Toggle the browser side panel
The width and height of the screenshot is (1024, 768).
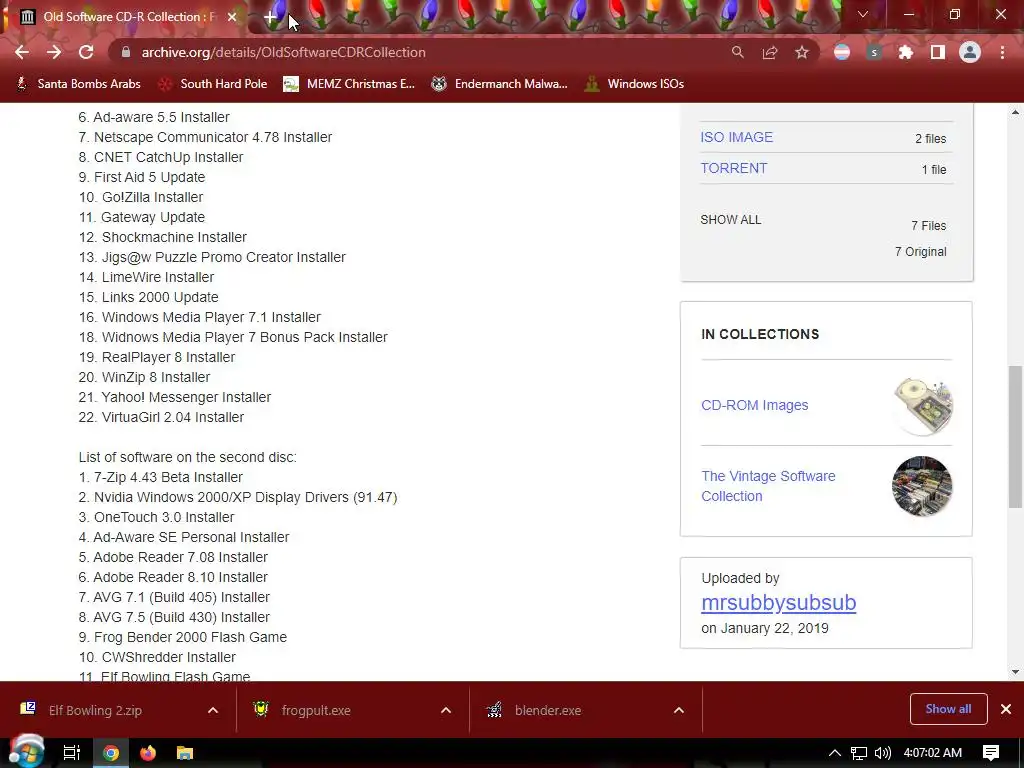[x=938, y=52]
